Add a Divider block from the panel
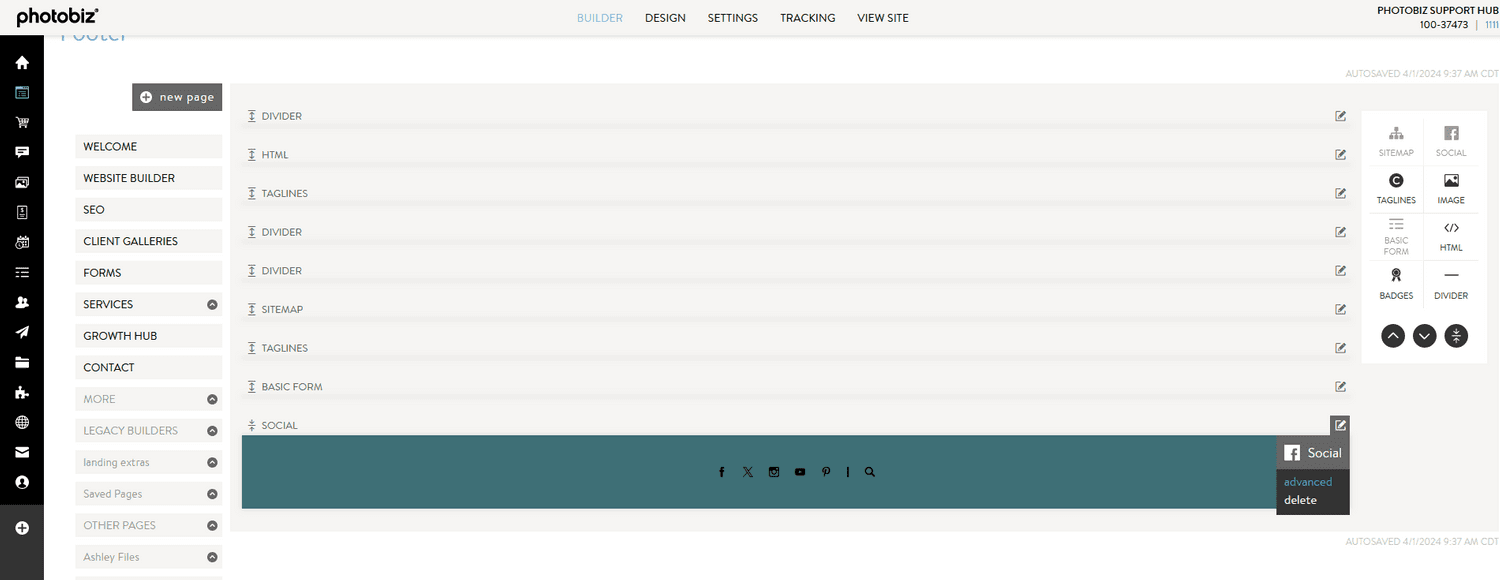 [x=1451, y=283]
